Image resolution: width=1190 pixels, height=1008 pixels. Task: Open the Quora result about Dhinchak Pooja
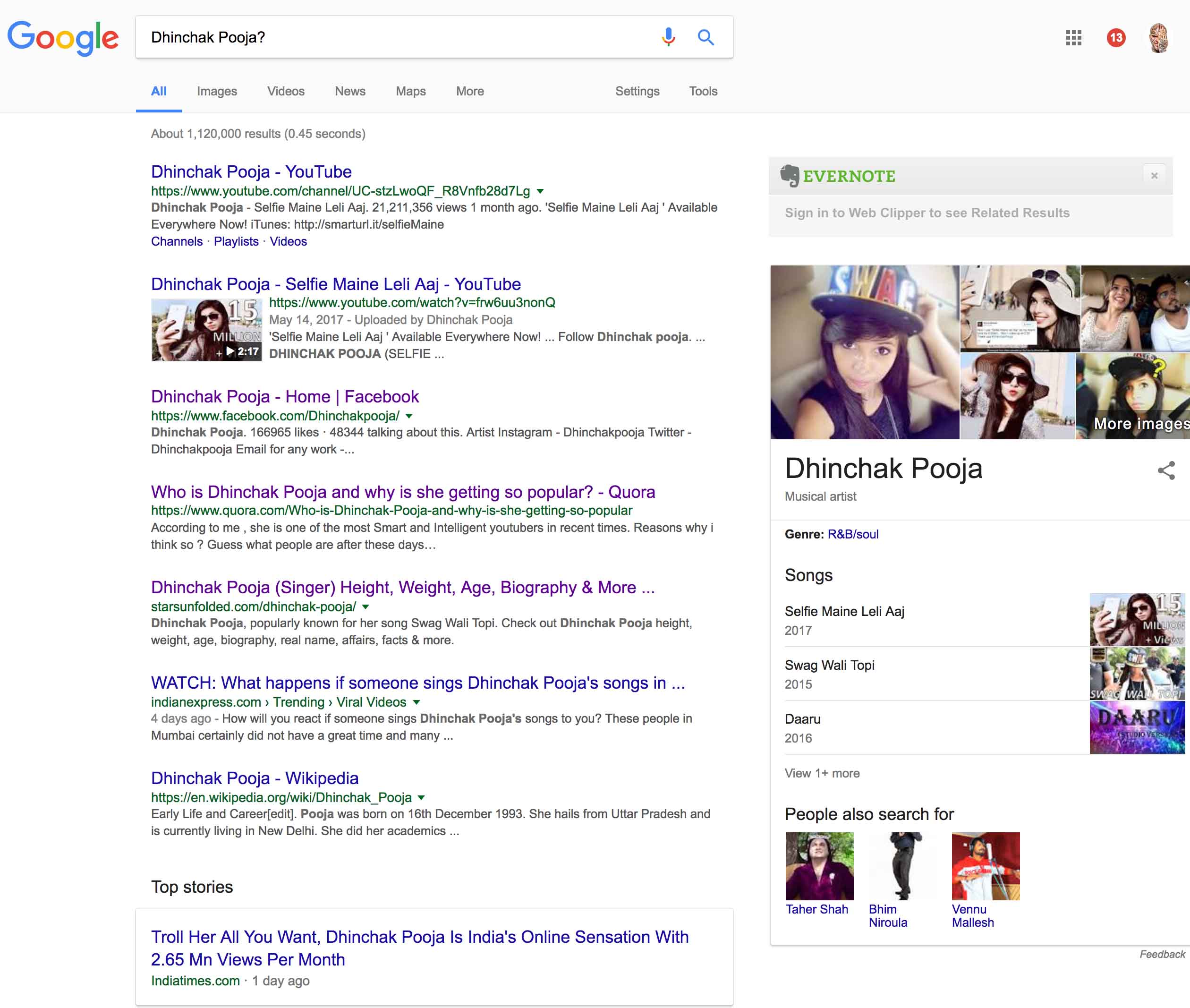pos(403,492)
